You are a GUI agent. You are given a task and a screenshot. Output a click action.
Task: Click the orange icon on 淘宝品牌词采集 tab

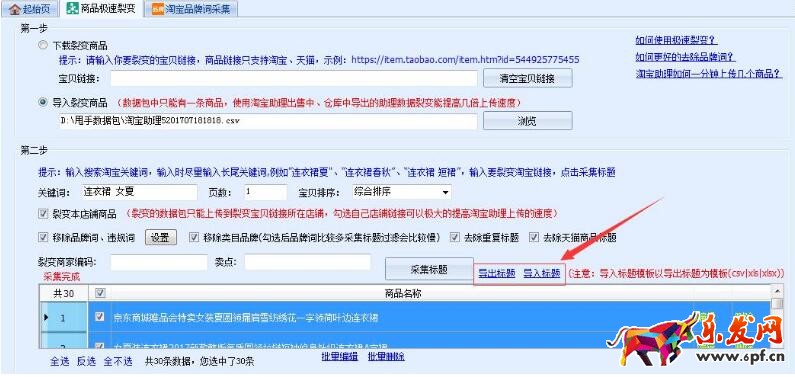(158, 9)
